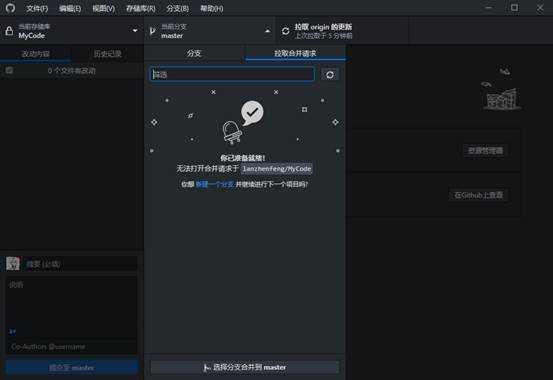Image resolution: width=553 pixels, height=380 pixels.
Task: Pull updates from origin
Action: point(342,31)
